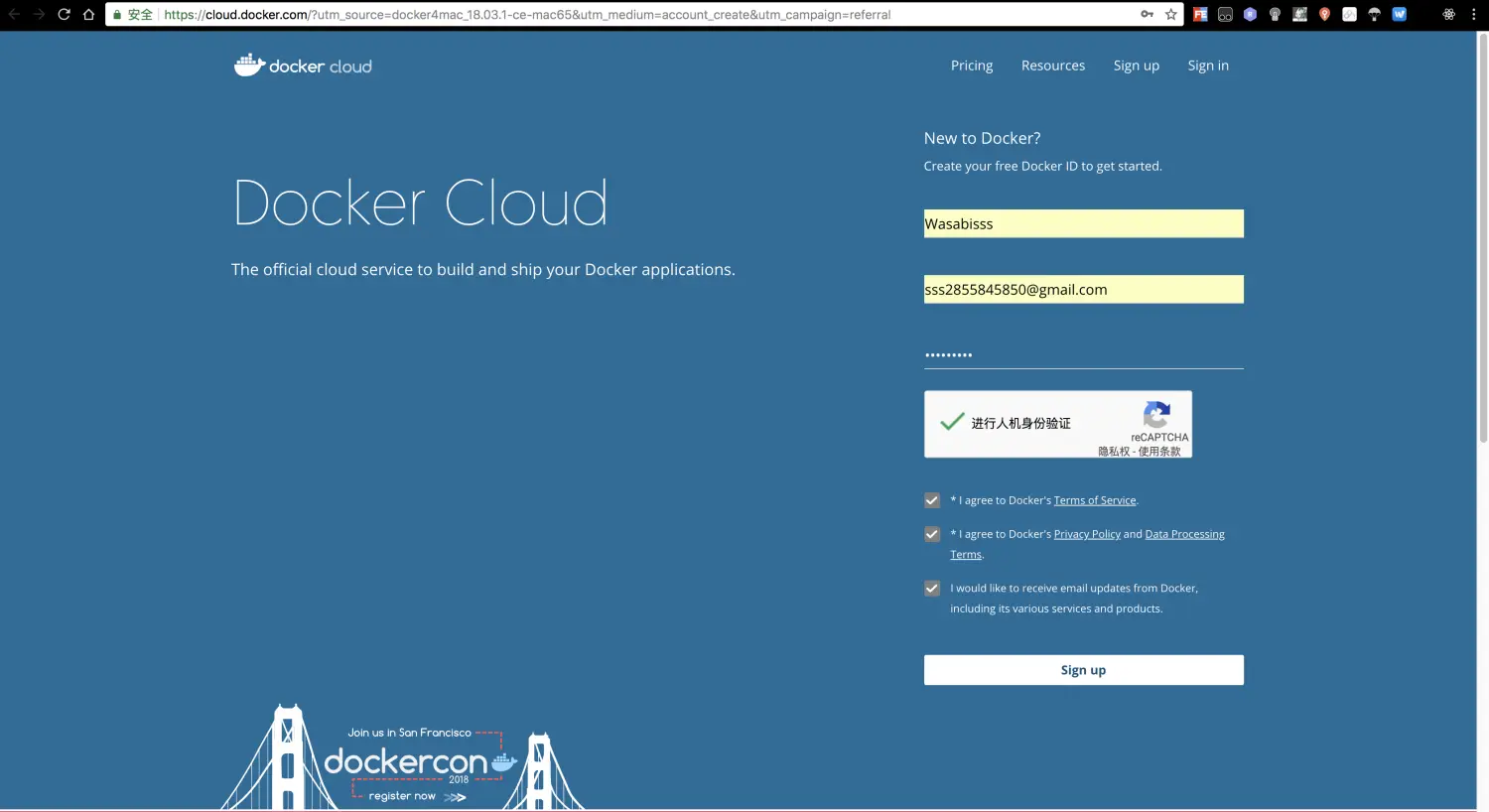Click the parachute extension icon
This screenshot has height=812, width=1489.
click(x=1374, y=14)
